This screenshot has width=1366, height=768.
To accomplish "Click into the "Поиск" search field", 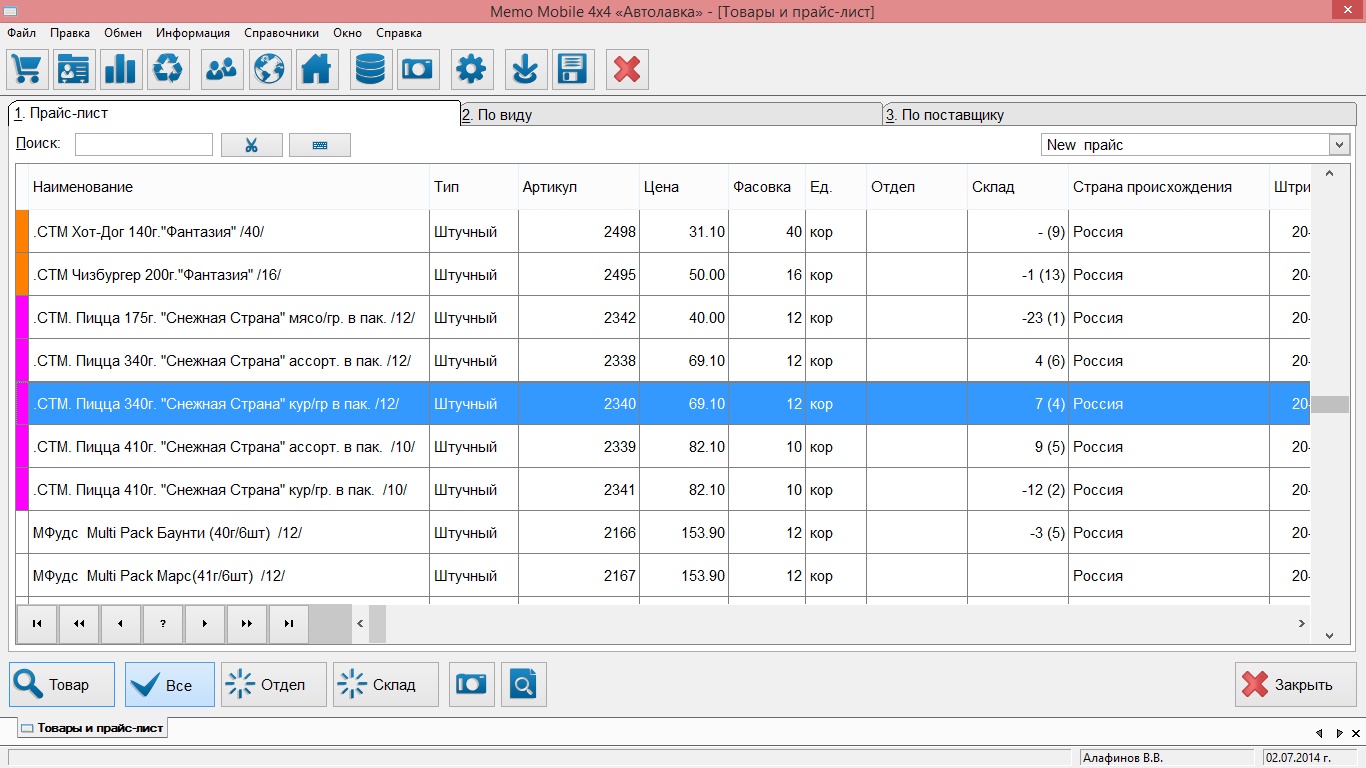I will (x=143, y=145).
